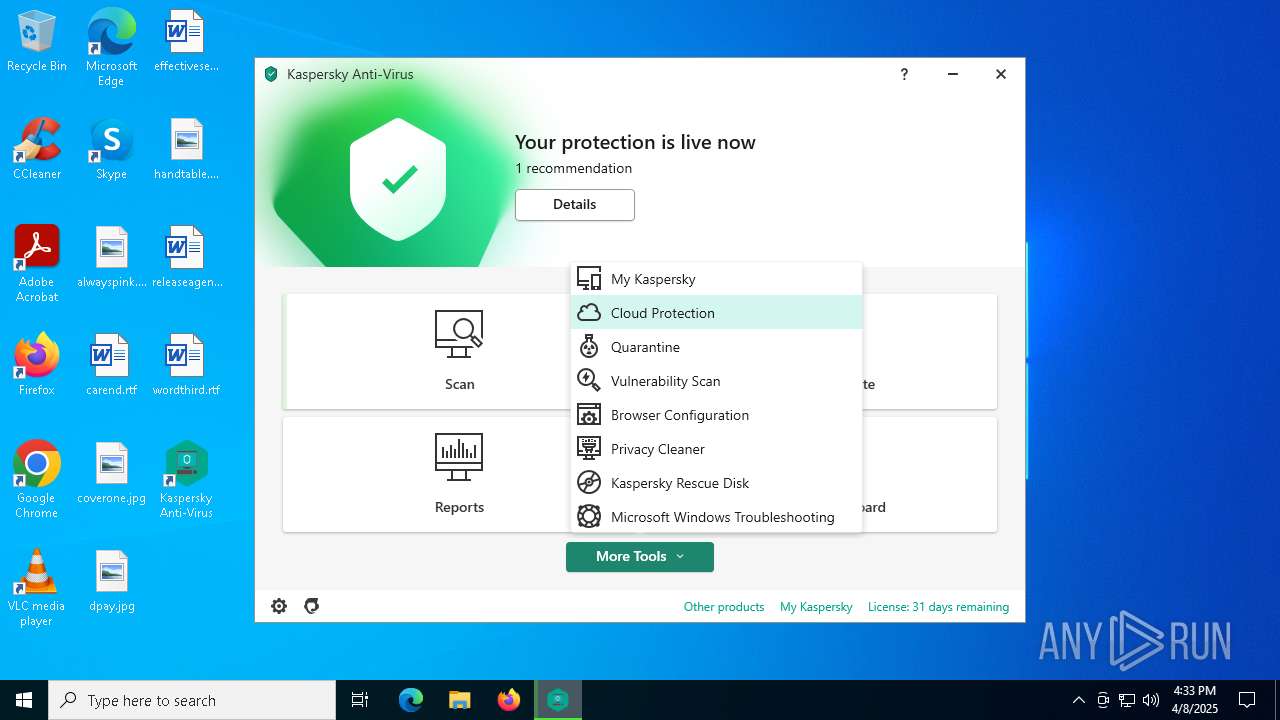Choose Cloud Protection menu entry
The image size is (1280, 720).
pyautogui.click(x=716, y=313)
